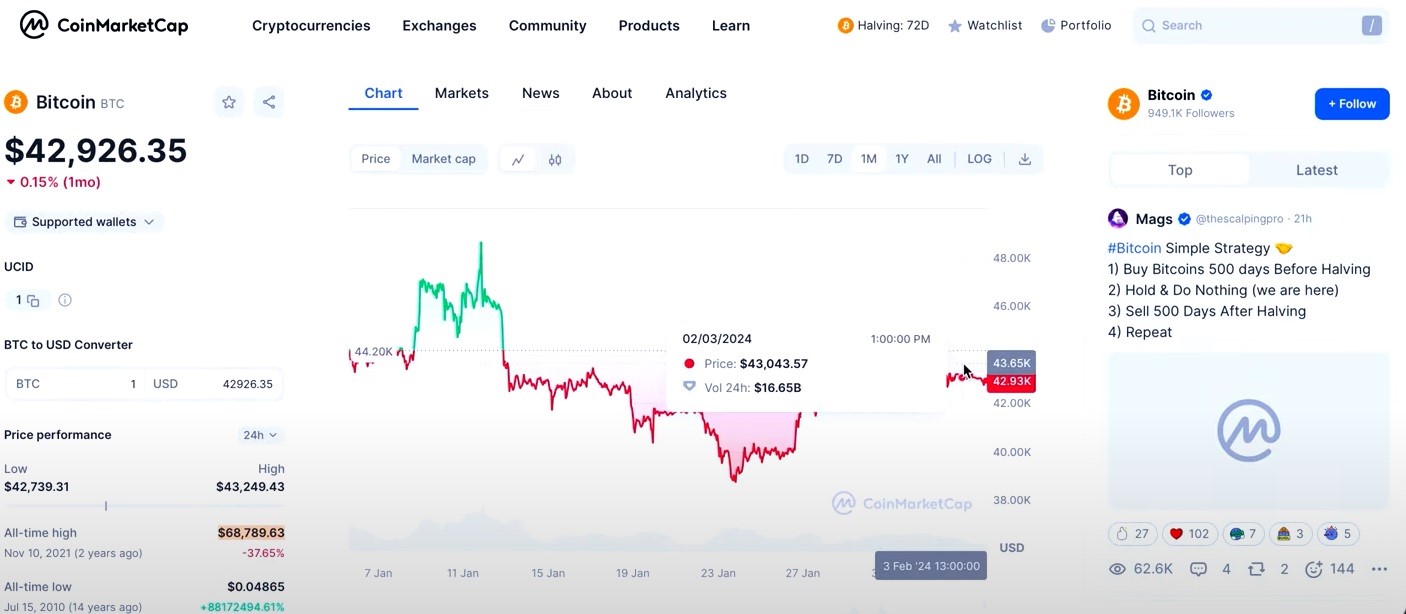This screenshot has height=614, width=1406.
Task: Download chart data icon
Action: 1025,159
